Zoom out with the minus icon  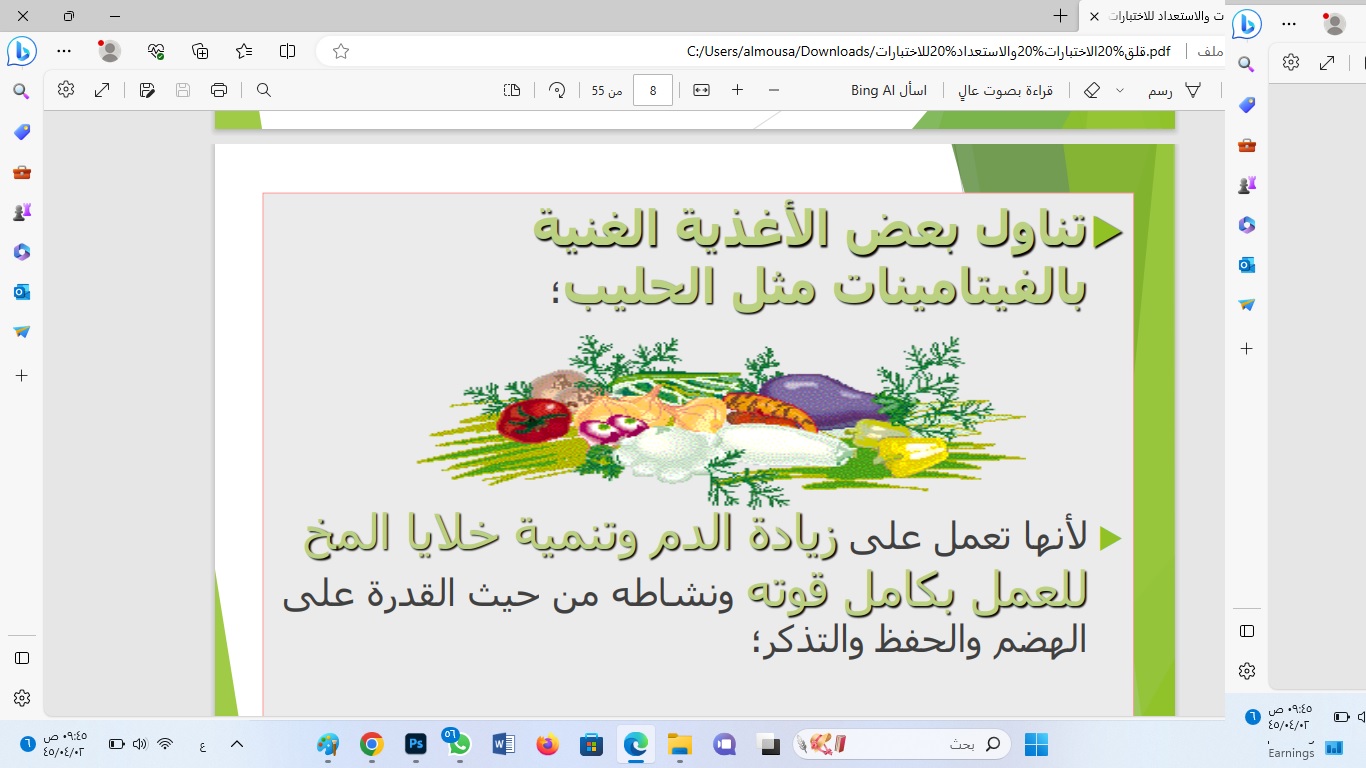point(773,90)
